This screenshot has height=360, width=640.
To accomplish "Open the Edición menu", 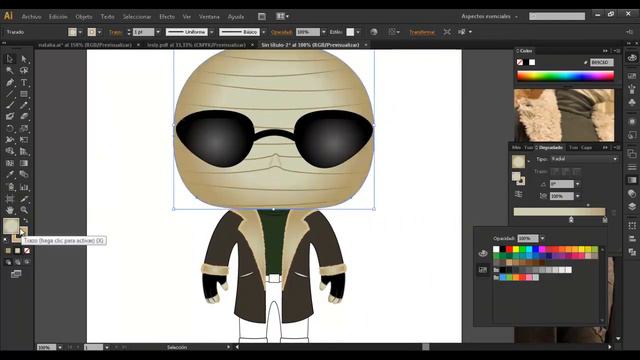I will (58, 17).
